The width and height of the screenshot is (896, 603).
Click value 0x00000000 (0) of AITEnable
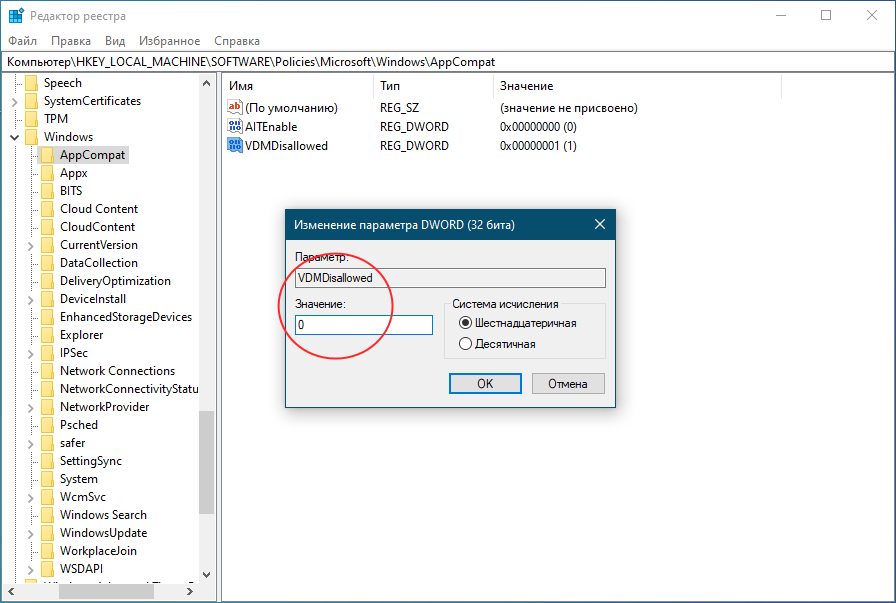click(x=538, y=127)
